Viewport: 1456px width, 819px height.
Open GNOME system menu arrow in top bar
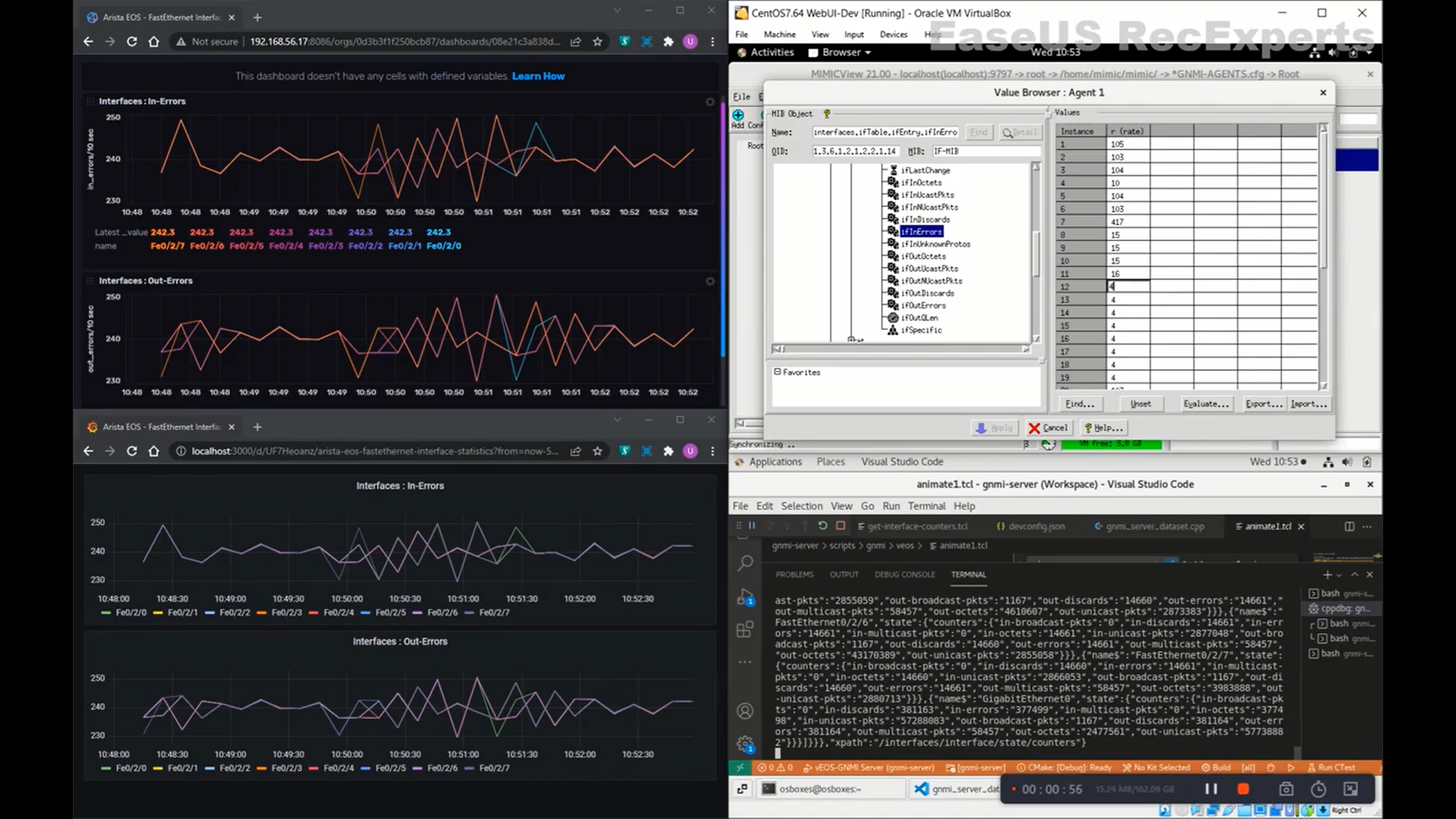tap(1369, 52)
